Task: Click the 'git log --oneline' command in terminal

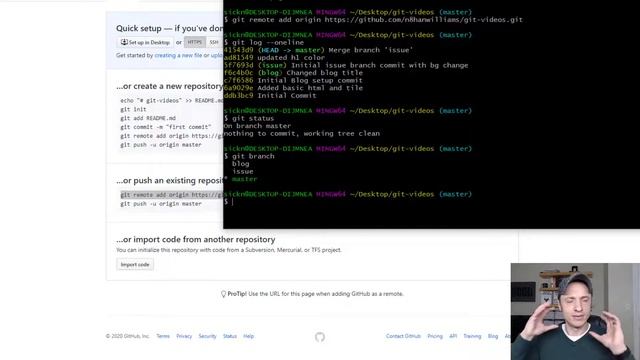Action: tap(268, 42)
